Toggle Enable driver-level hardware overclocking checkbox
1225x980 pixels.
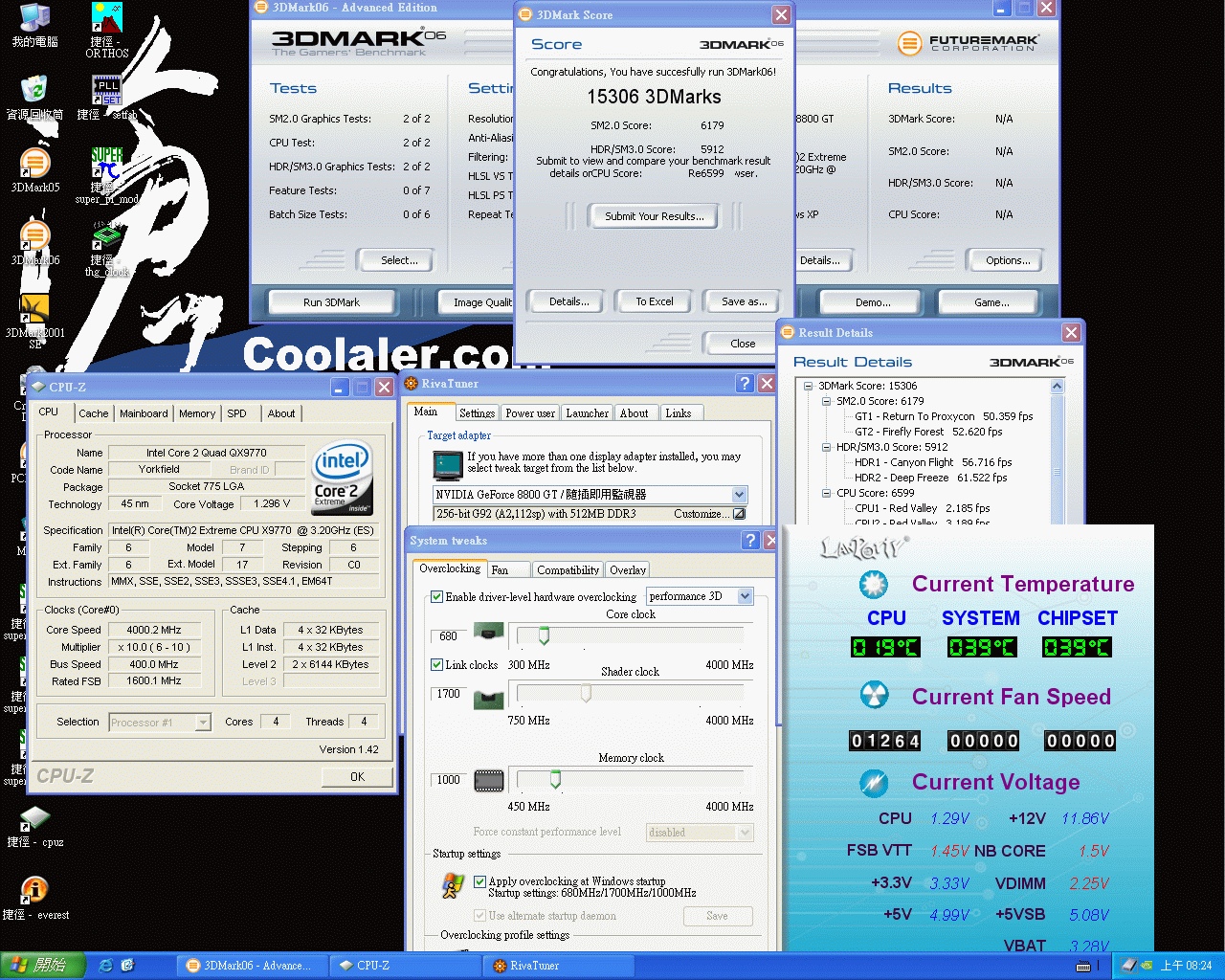coord(437,597)
